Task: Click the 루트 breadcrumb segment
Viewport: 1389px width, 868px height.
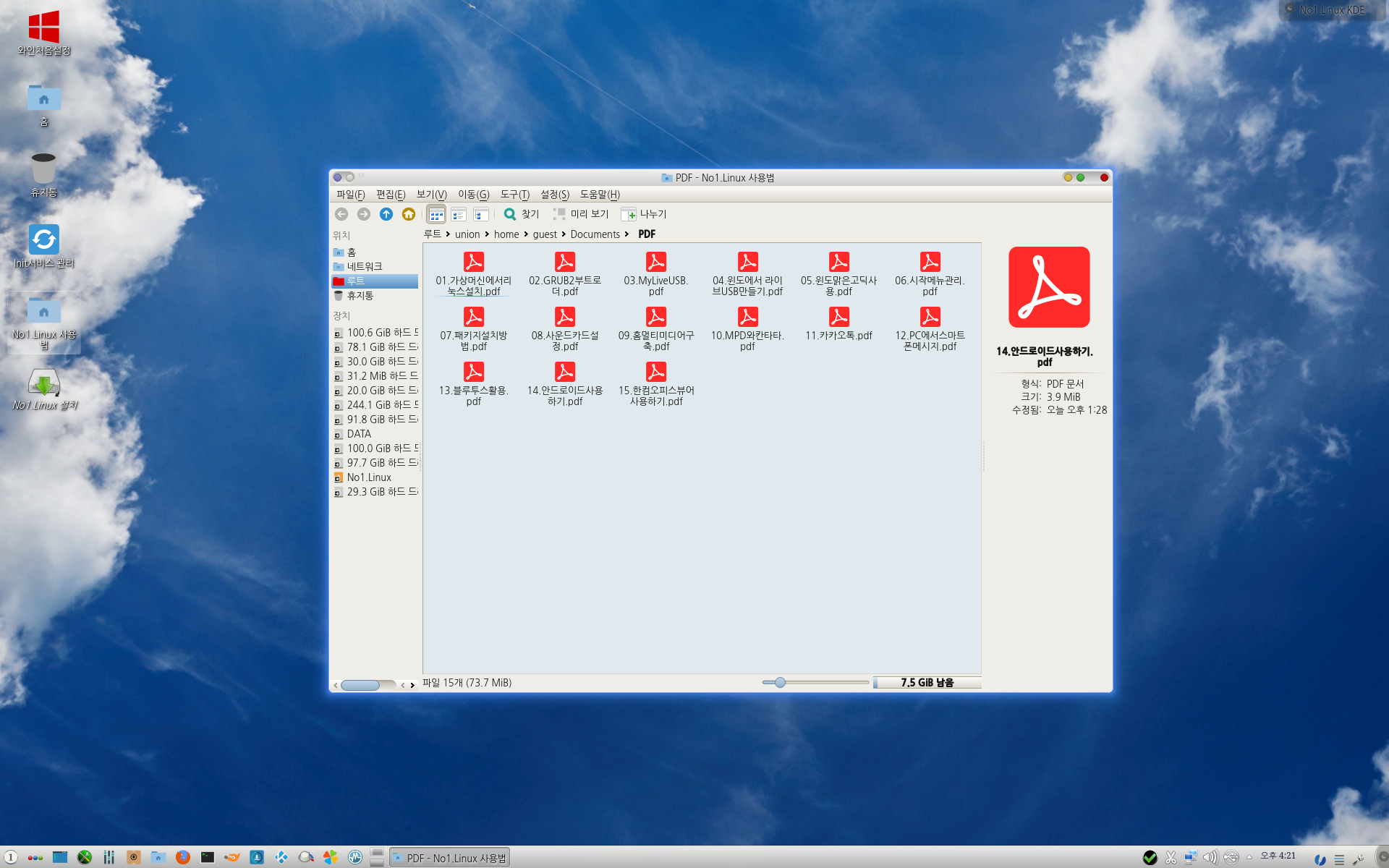Action: 432,234
